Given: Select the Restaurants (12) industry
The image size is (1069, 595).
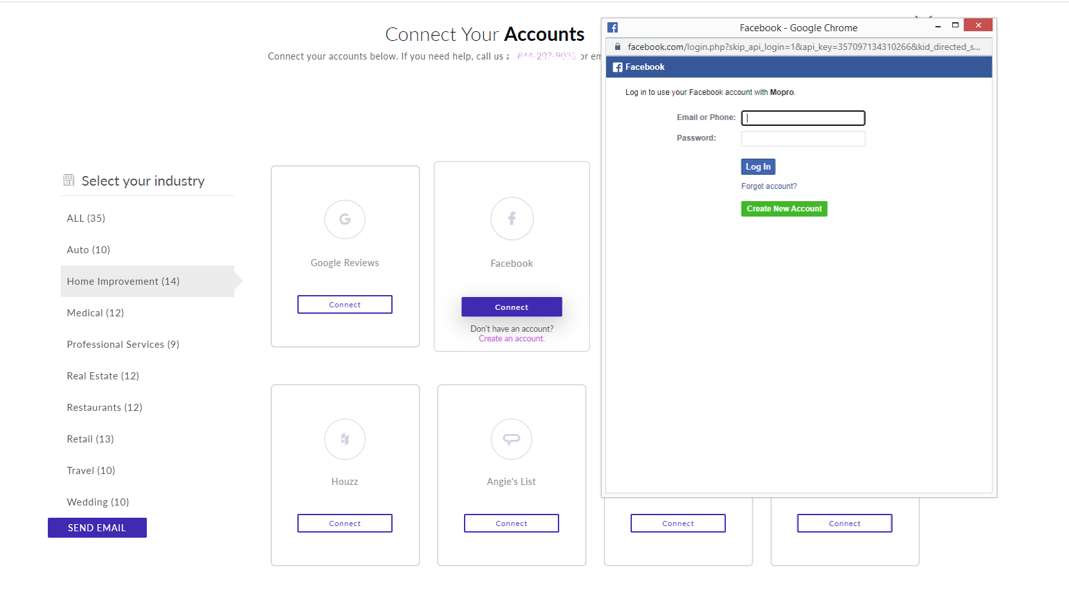Looking at the screenshot, I should coord(104,407).
